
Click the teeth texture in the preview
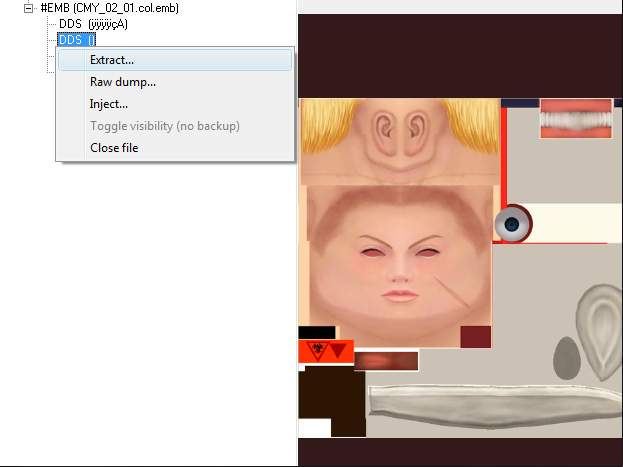(x=576, y=119)
